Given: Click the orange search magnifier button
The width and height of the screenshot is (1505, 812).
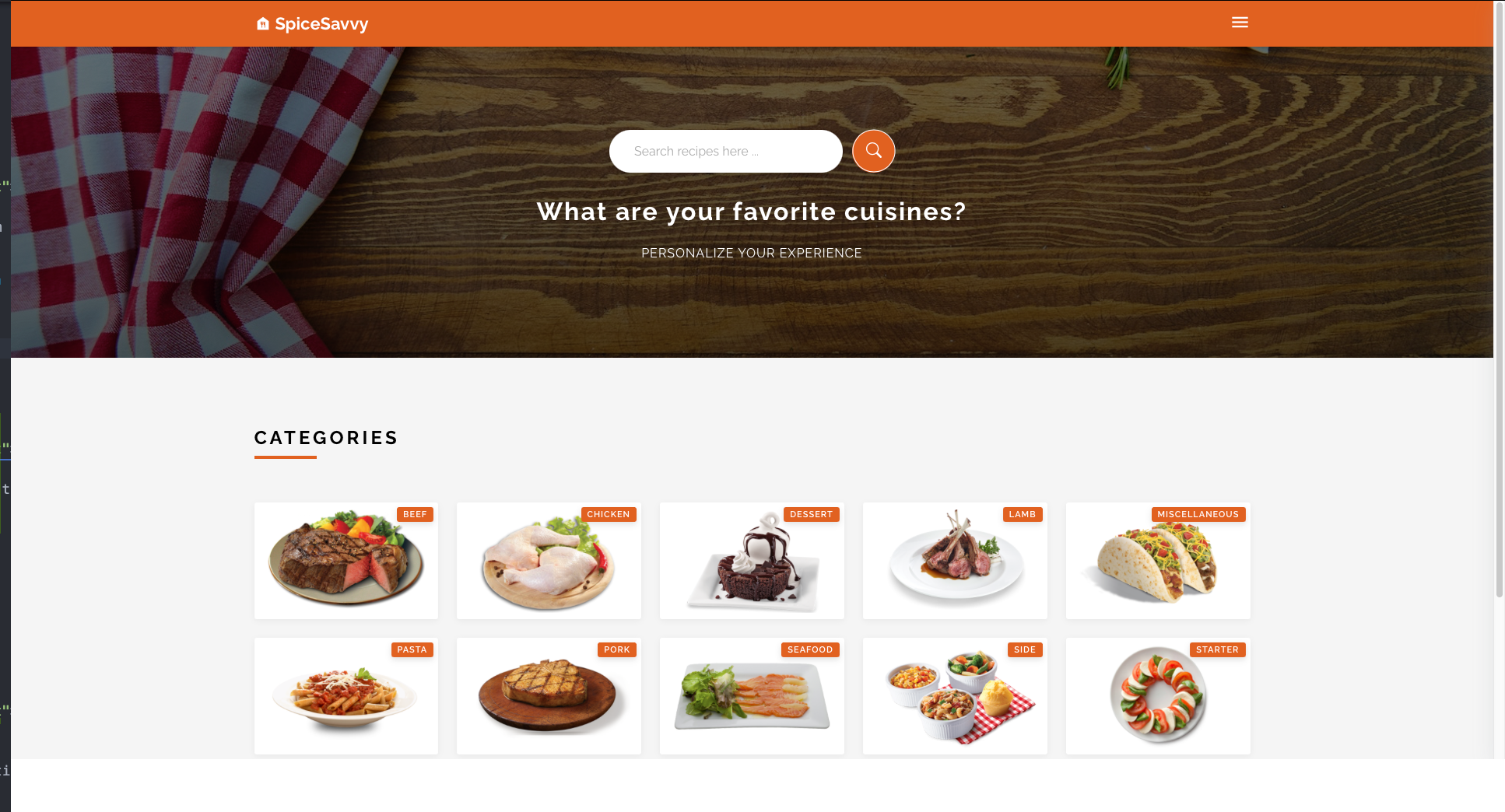Looking at the screenshot, I should coord(873,151).
